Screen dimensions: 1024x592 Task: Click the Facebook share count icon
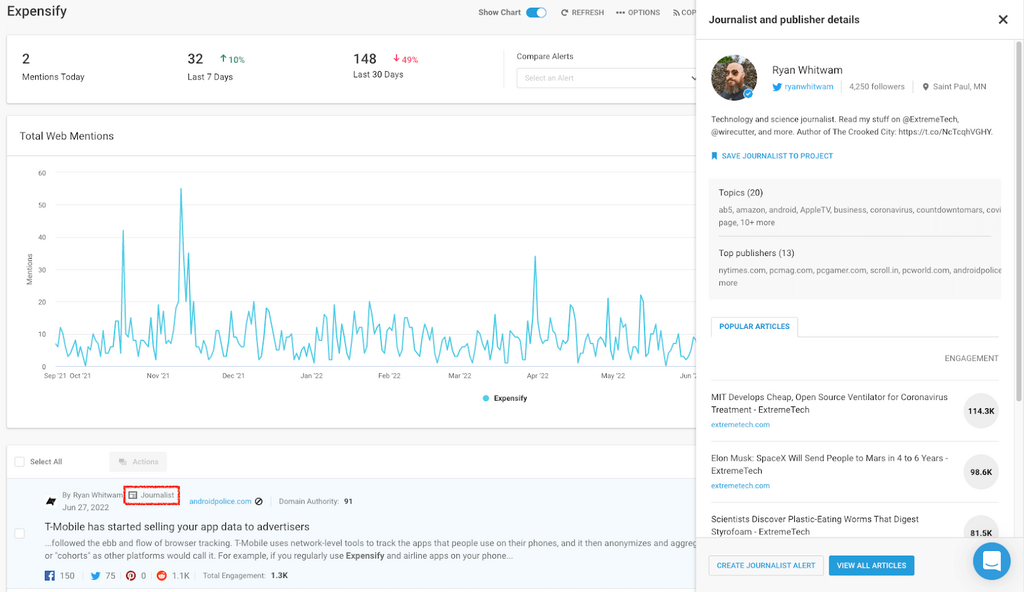(49, 576)
